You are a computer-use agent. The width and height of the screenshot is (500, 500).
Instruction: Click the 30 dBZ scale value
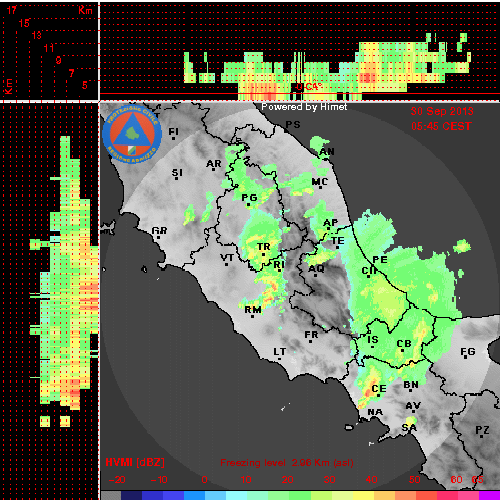click(329, 480)
